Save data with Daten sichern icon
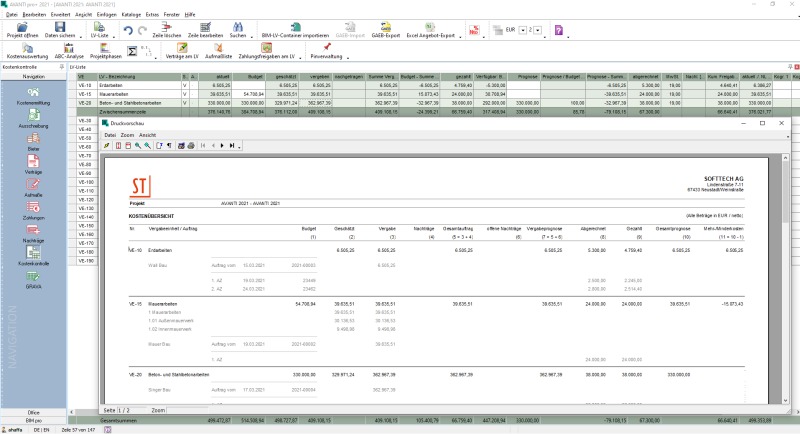Viewport: 800px width, 434px height. 60,30
